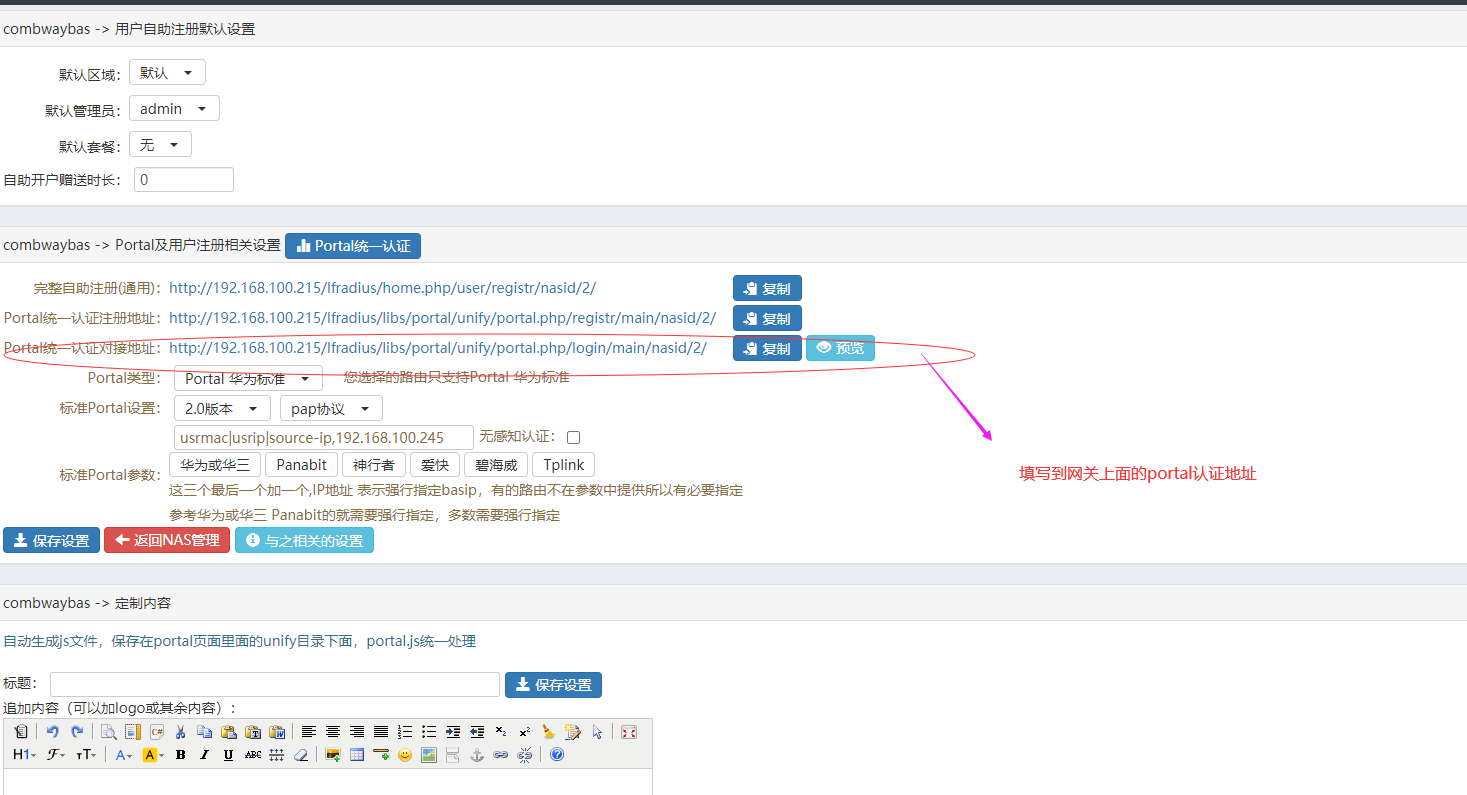1467x795 pixels.
Task: Open the Portal类型 dropdown
Action: point(248,379)
